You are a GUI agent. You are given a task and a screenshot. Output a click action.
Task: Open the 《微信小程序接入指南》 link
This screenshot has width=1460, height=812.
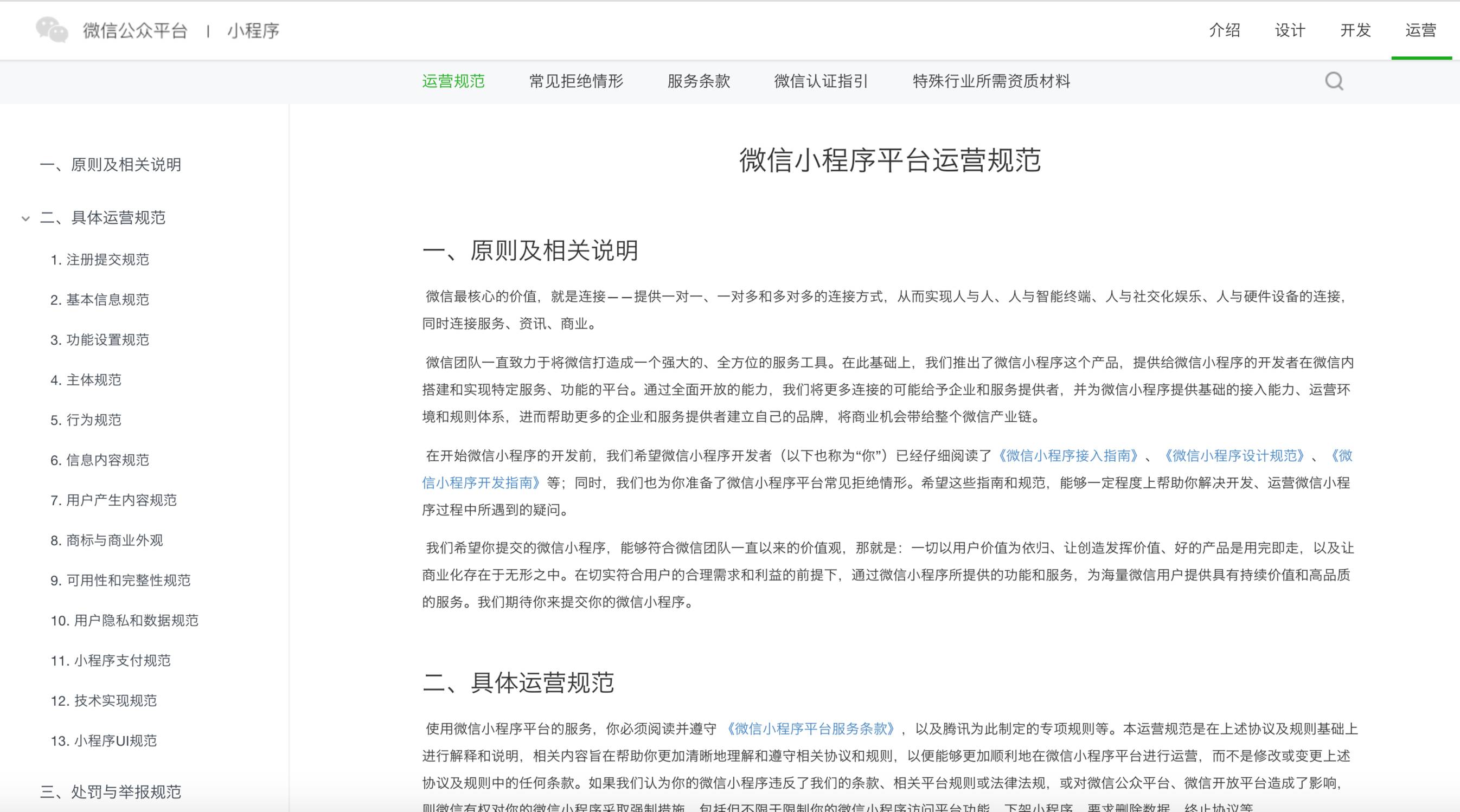pos(1068,455)
